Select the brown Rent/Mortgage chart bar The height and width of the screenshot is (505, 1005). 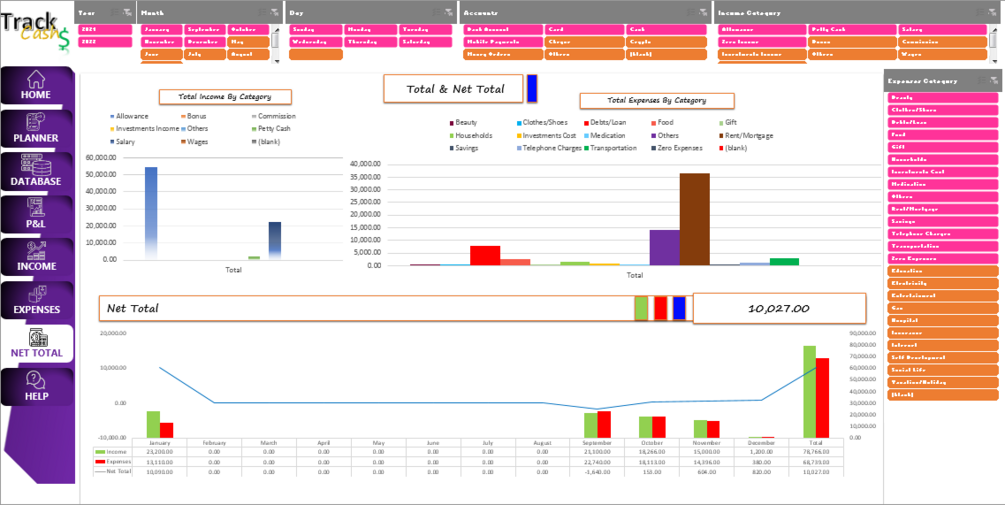(x=694, y=219)
